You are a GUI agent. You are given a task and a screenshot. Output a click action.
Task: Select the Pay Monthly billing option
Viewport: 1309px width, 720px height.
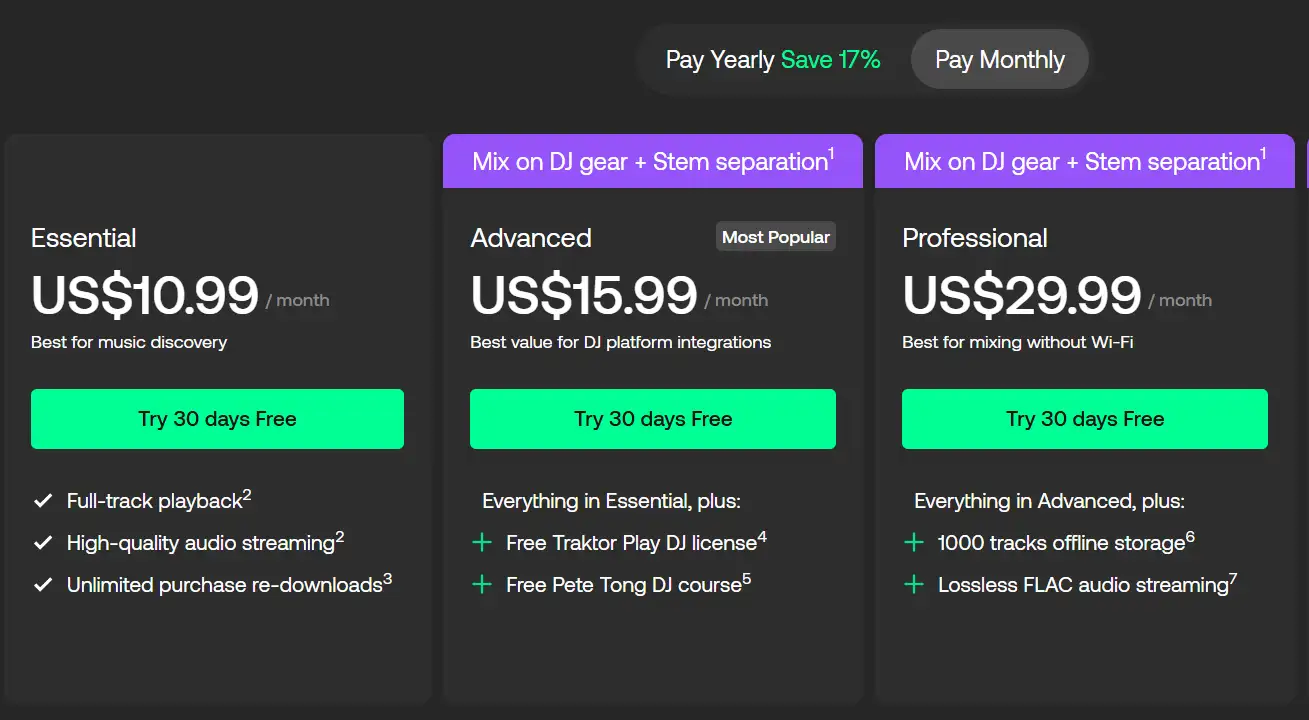[x=999, y=60]
